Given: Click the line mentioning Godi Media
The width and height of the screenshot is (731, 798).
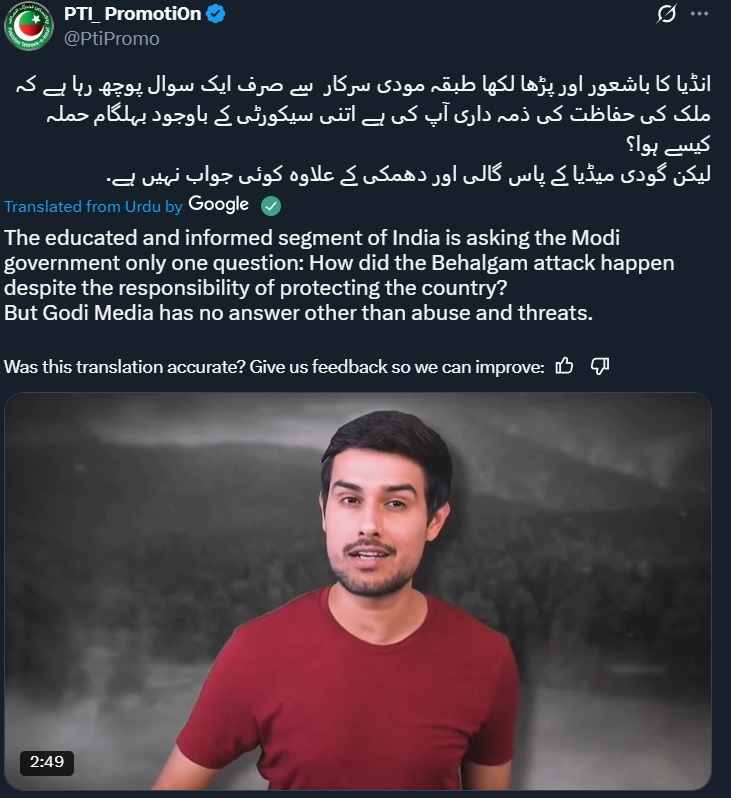Looking at the screenshot, I should 298,312.
